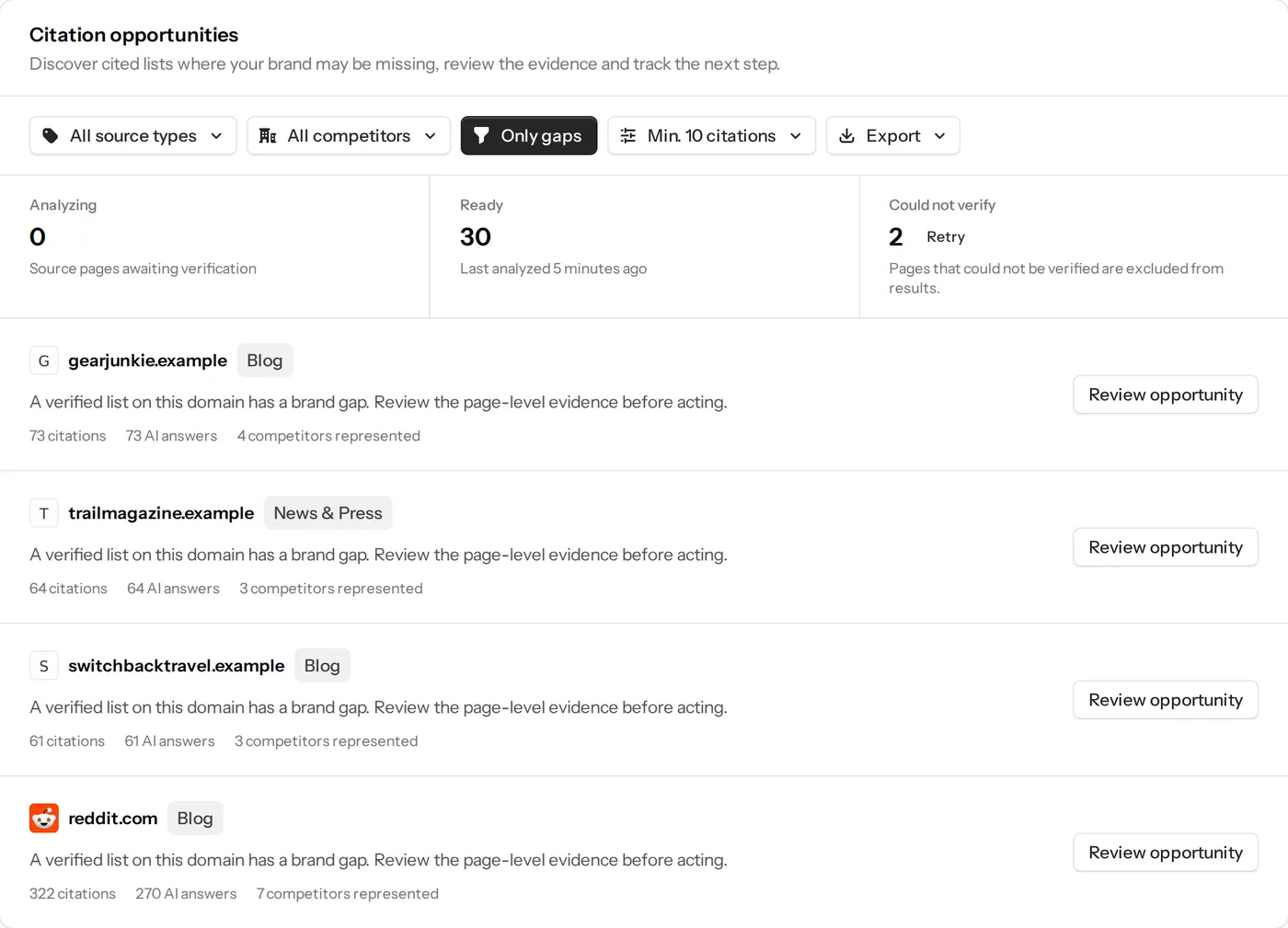The width and height of the screenshot is (1288, 928).
Task: Click the G favicon for gearjunkie.example
Action: [44, 361]
